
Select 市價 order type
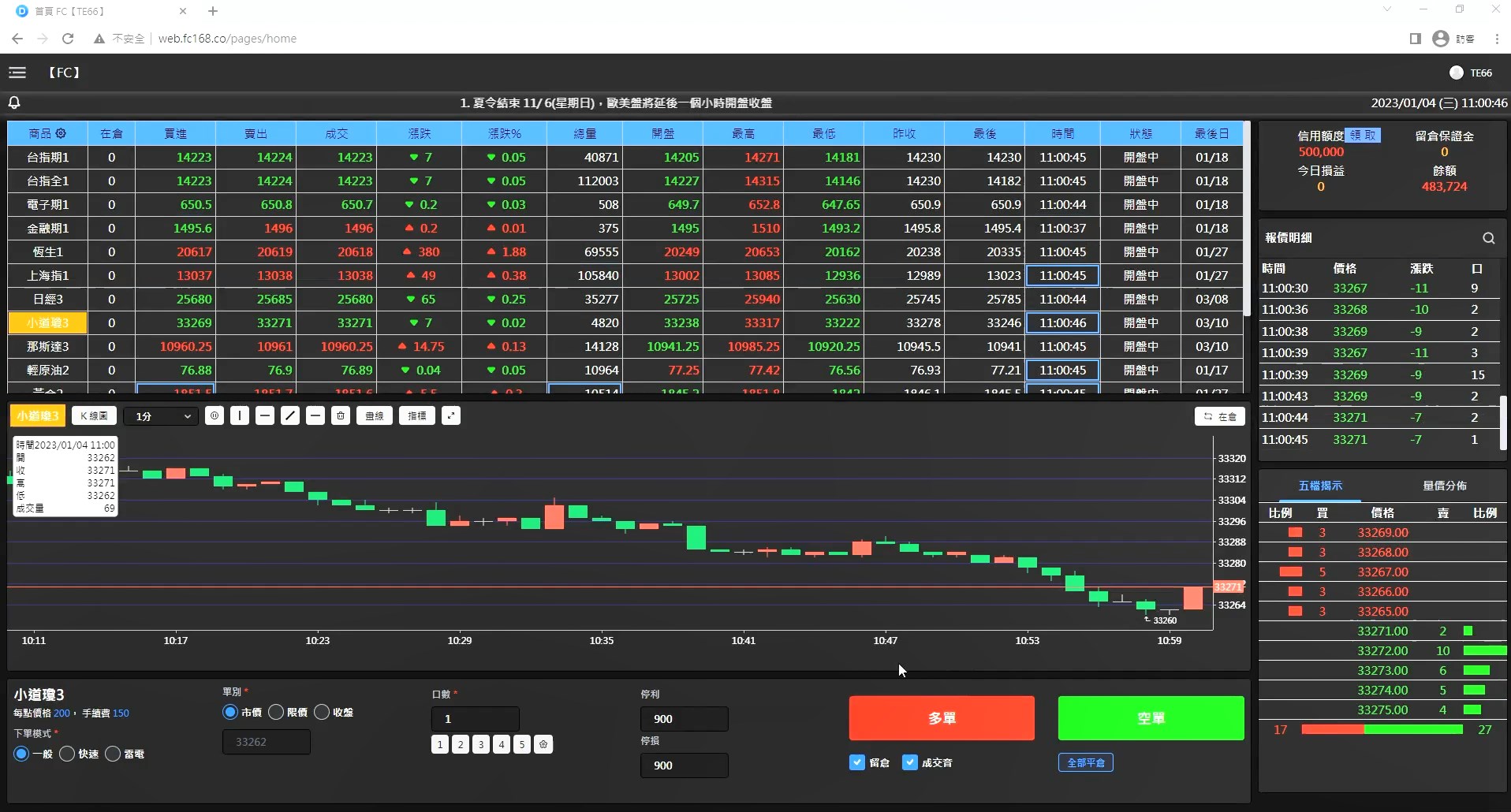pos(230,712)
